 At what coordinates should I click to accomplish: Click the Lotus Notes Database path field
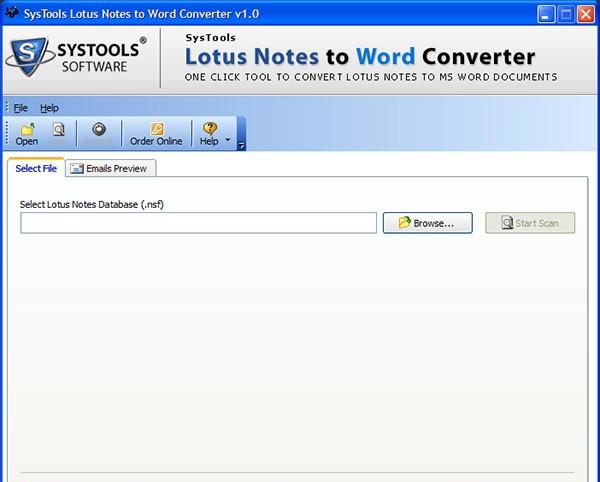pyautogui.click(x=198, y=223)
